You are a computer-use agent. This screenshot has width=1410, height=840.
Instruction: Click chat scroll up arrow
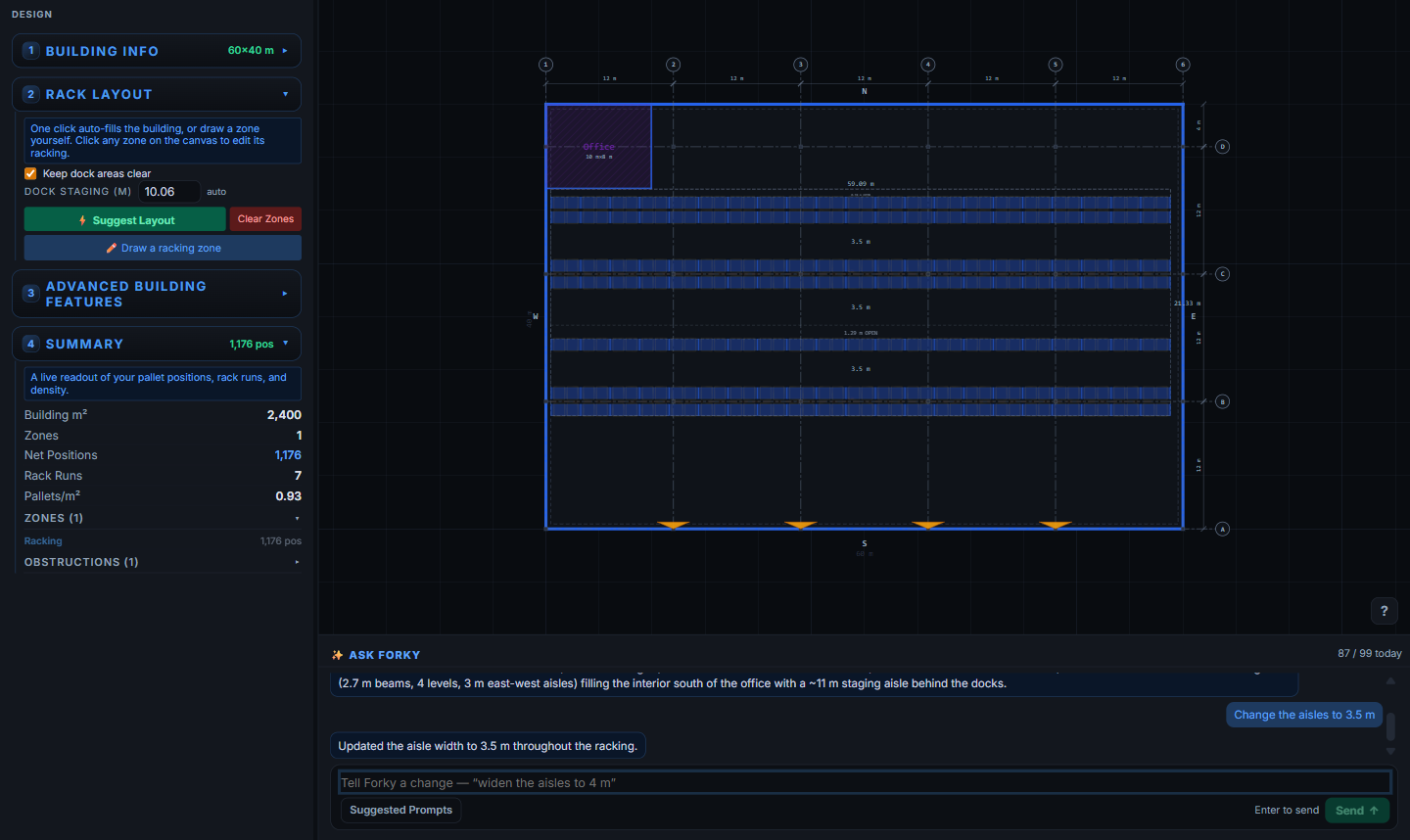1390,680
